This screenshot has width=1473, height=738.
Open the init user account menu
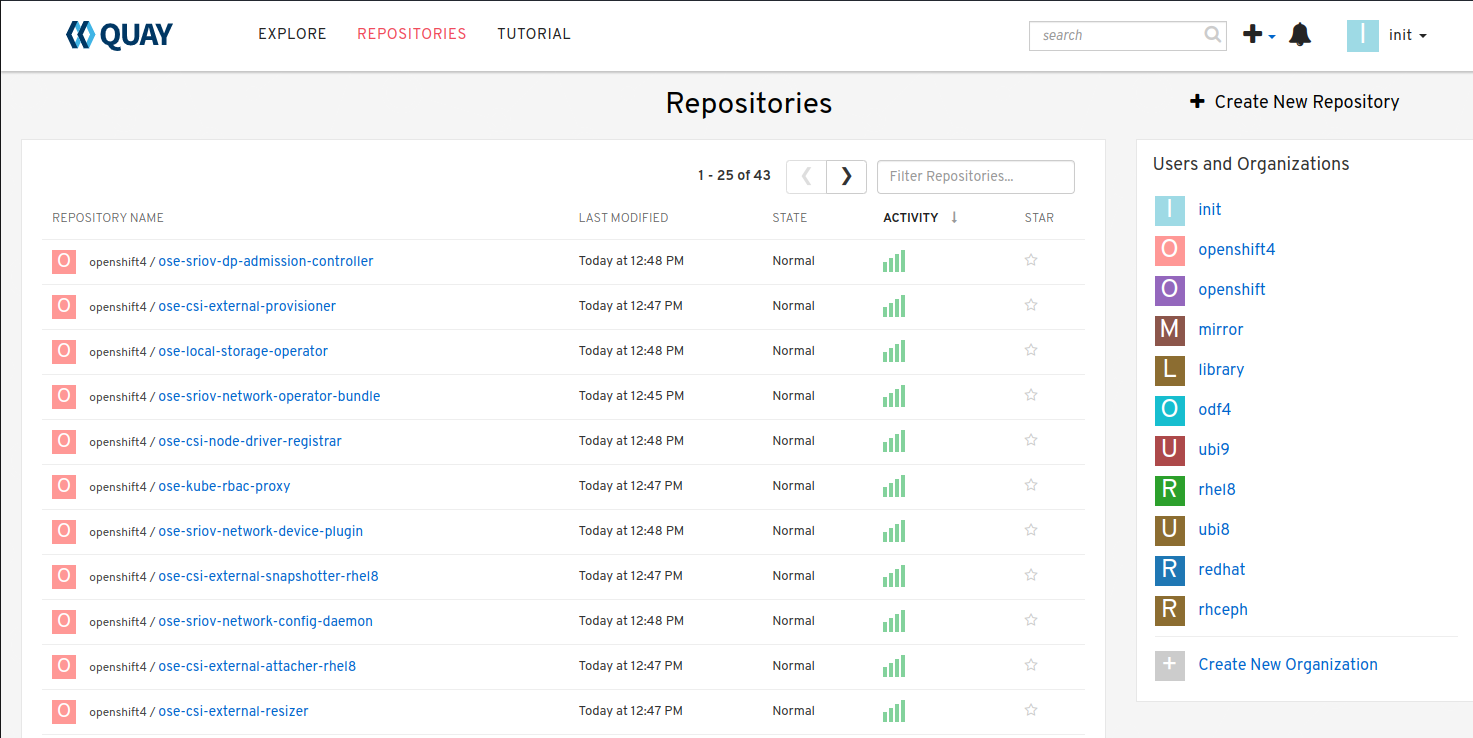pos(1386,35)
